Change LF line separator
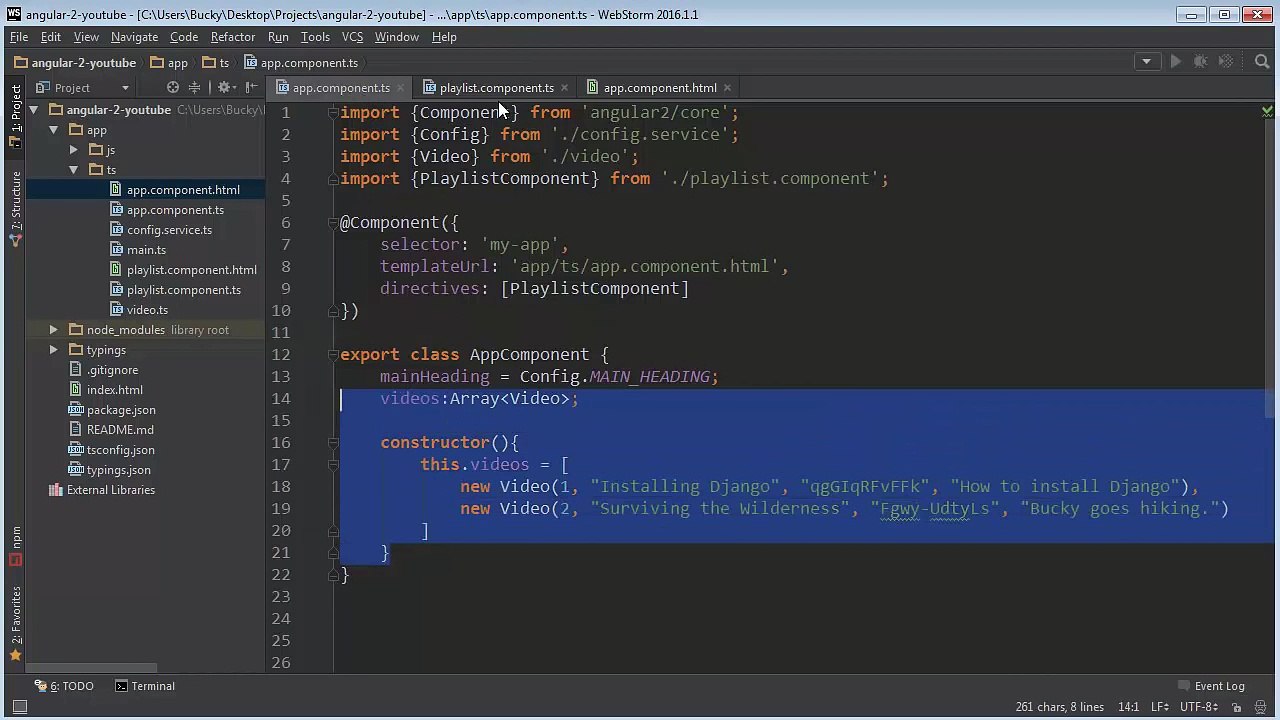 (1161, 707)
